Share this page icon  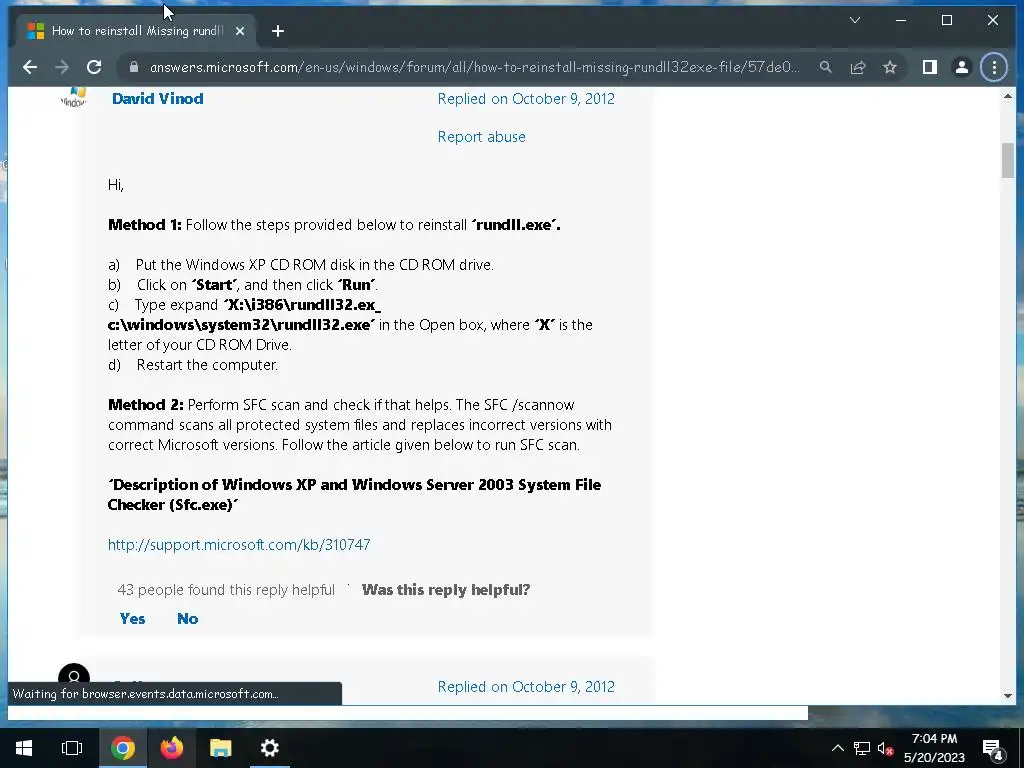(x=857, y=67)
